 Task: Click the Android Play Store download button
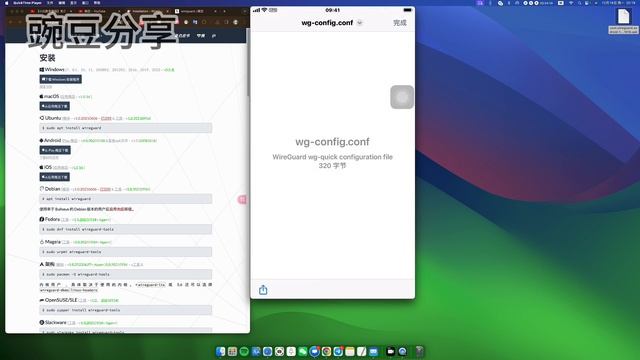pos(55,150)
